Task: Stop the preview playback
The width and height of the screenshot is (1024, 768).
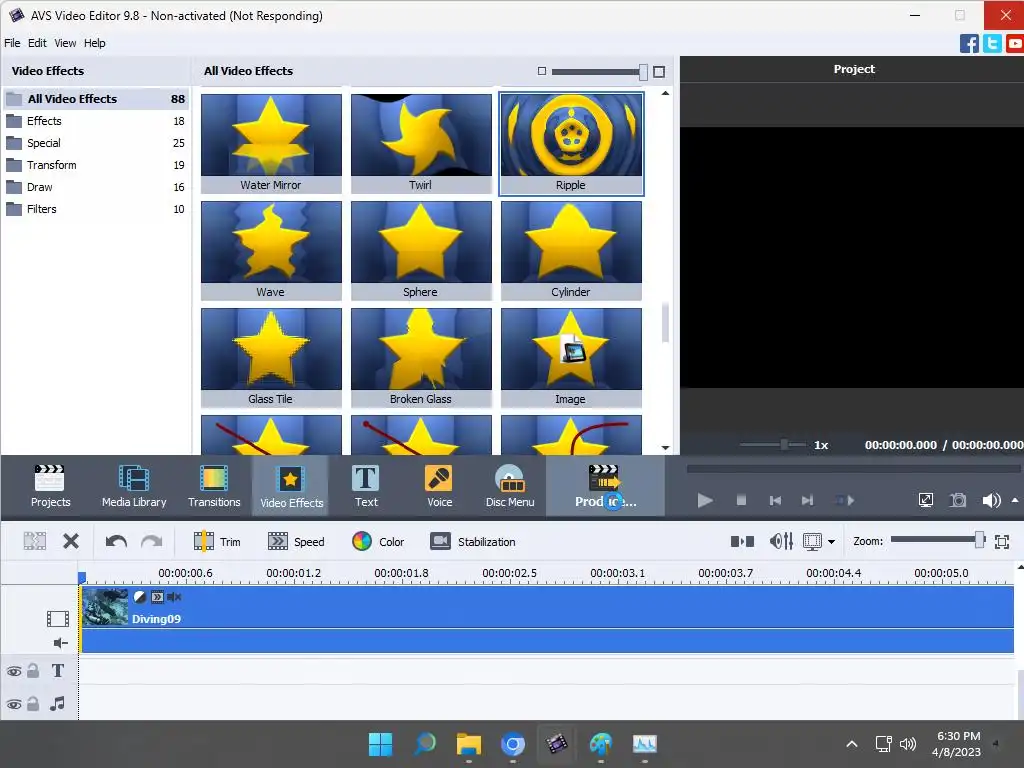Action: 741,500
